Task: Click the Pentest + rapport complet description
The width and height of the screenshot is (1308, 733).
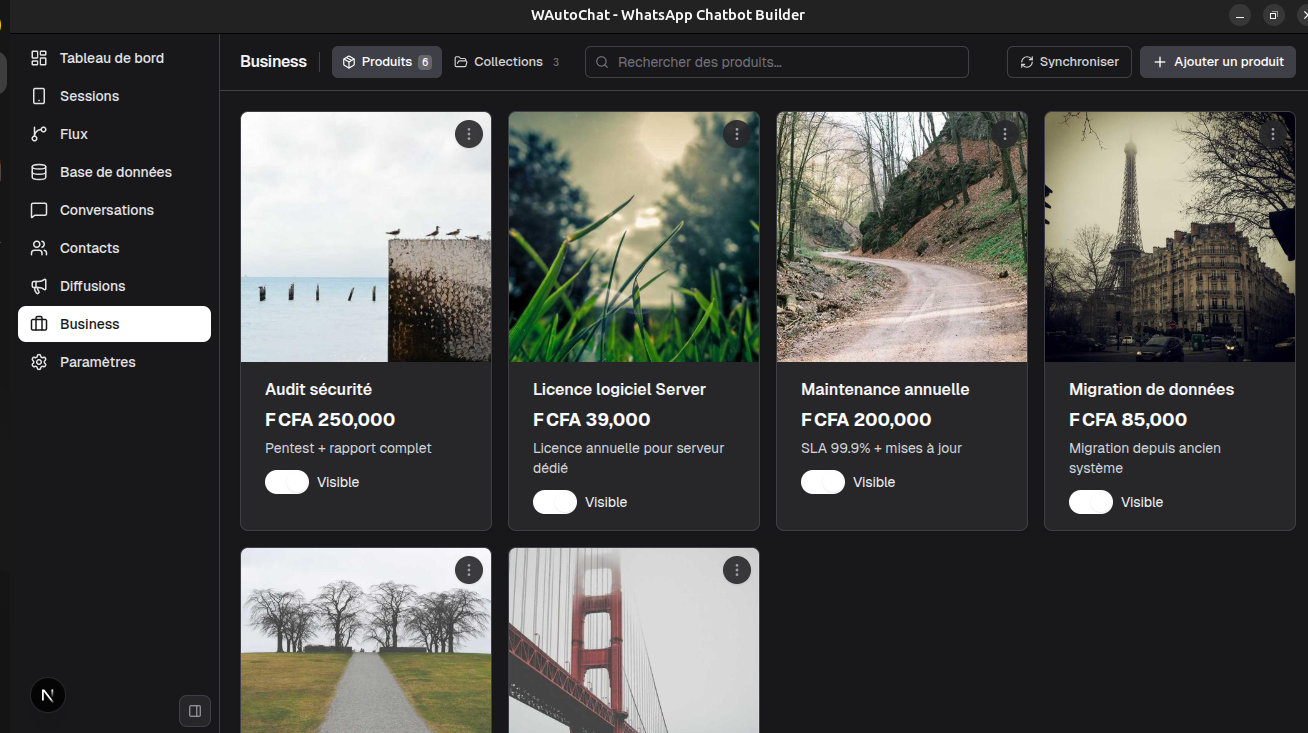Action: (x=348, y=448)
